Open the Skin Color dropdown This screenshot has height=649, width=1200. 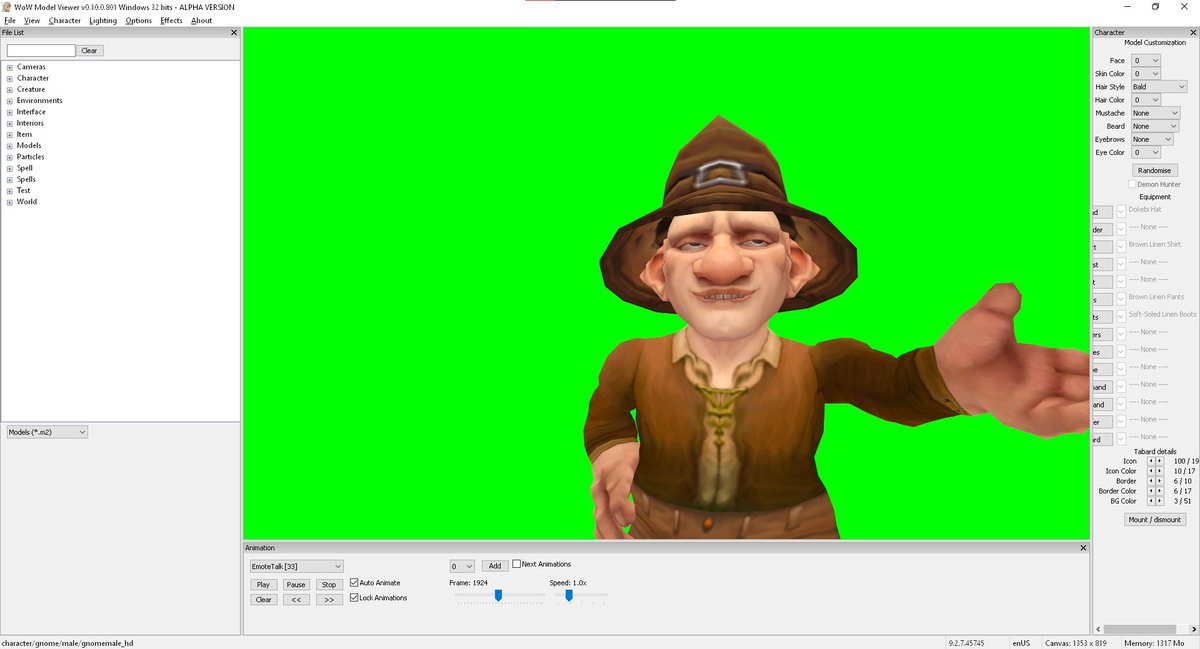tap(1146, 74)
